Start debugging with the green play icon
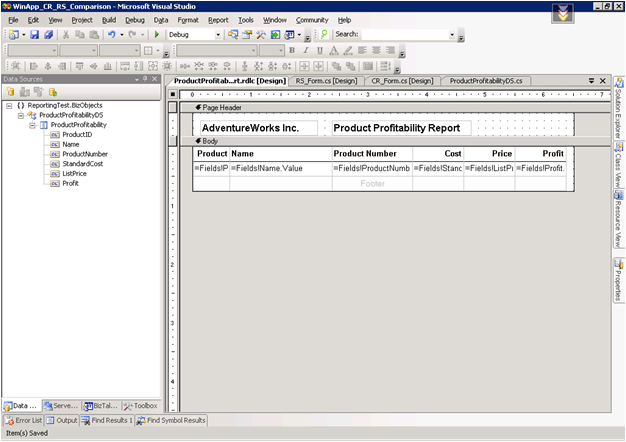Screen dimensions: 626x442 (x=157, y=35)
